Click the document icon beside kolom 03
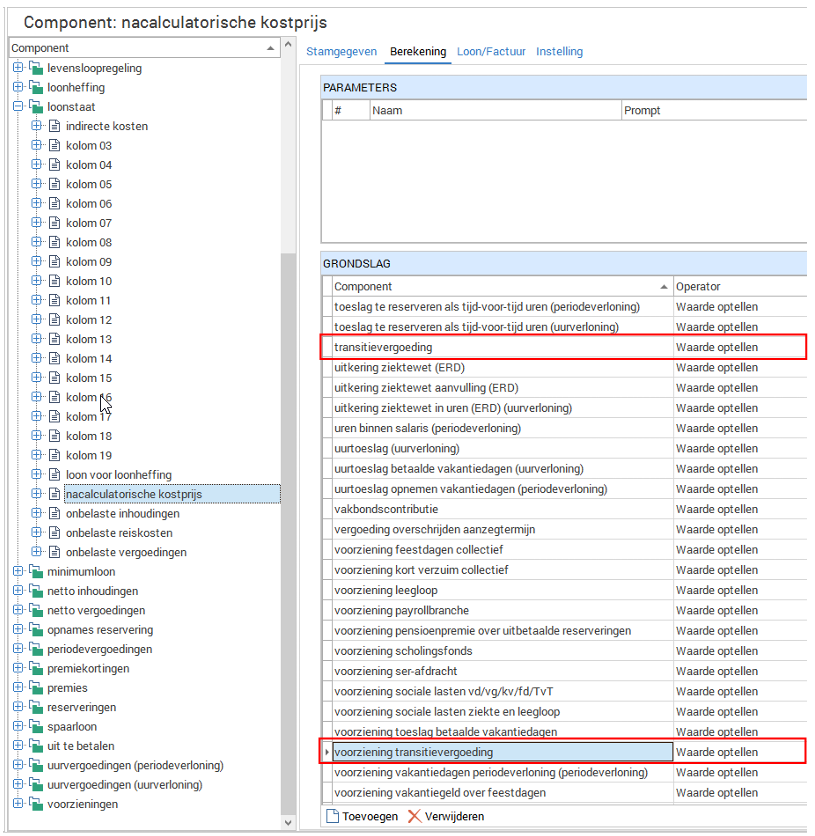 pos(55,146)
